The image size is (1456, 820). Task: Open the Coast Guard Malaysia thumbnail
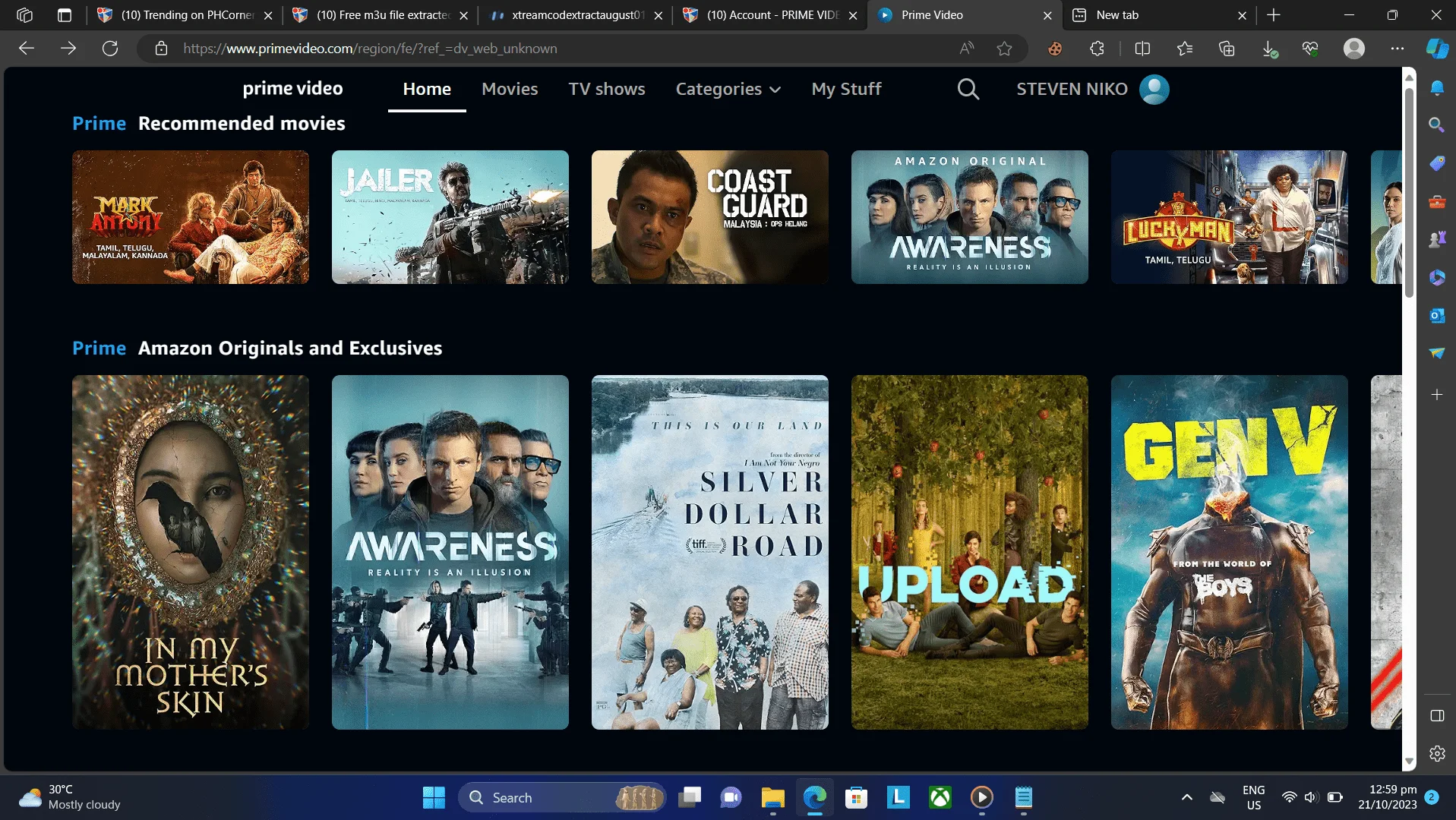(710, 217)
